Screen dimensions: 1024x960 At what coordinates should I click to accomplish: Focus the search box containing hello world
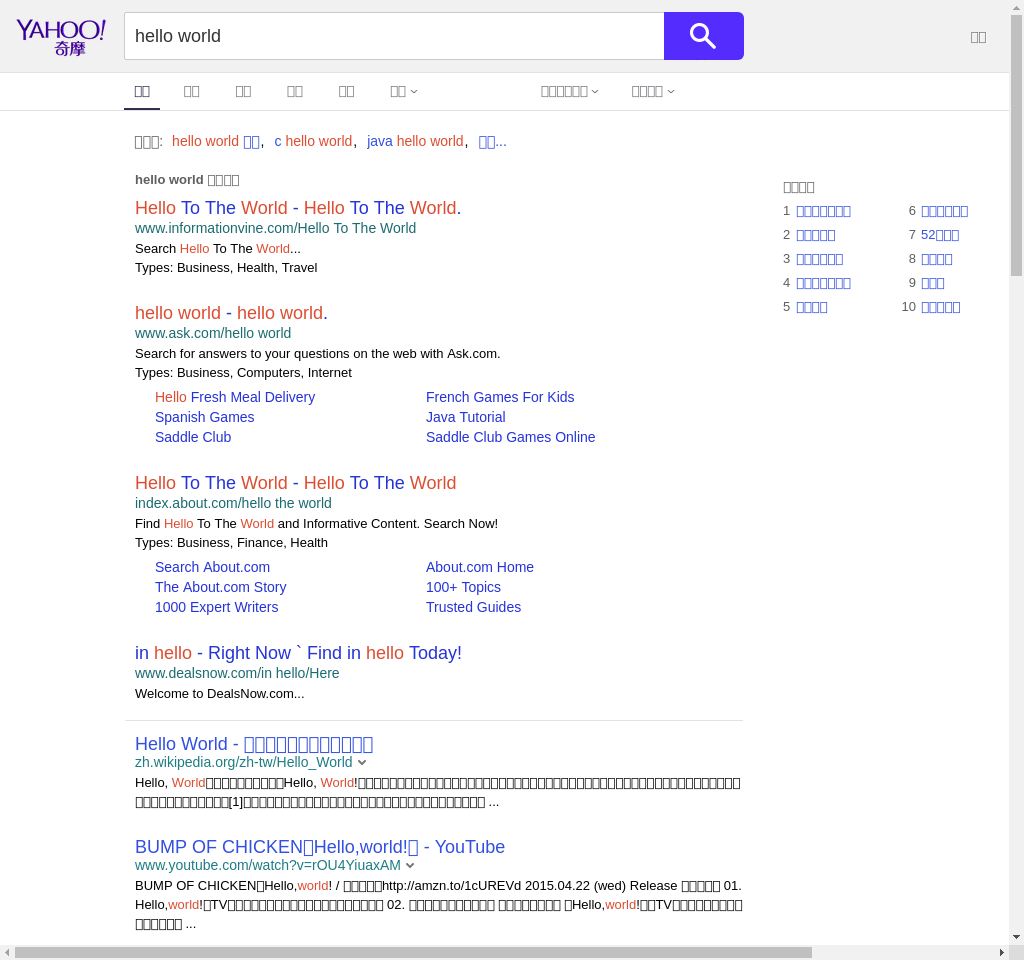coord(394,36)
